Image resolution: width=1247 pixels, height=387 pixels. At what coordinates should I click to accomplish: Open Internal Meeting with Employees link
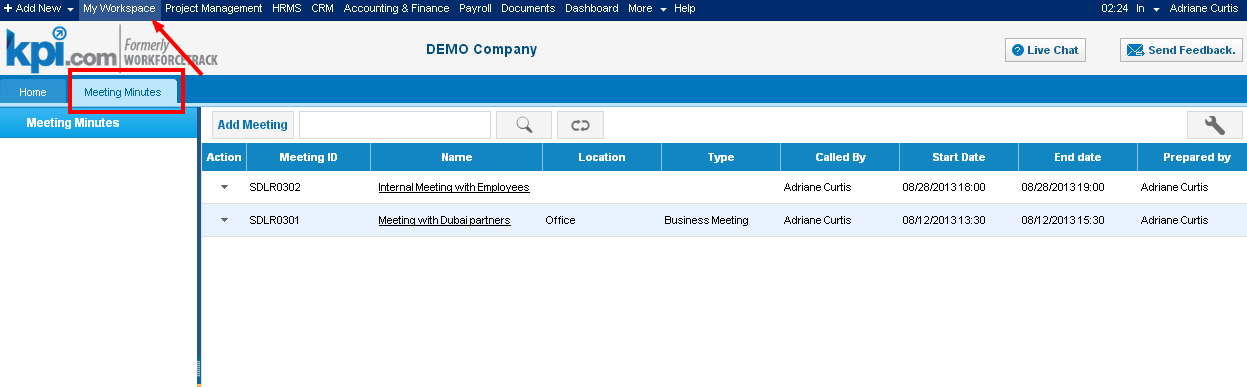[453, 187]
